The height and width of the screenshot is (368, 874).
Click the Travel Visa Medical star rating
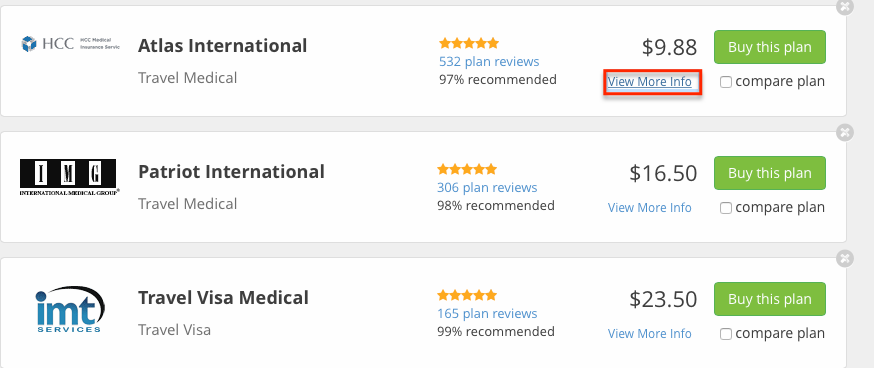pyautogui.click(x=467, y=295)
